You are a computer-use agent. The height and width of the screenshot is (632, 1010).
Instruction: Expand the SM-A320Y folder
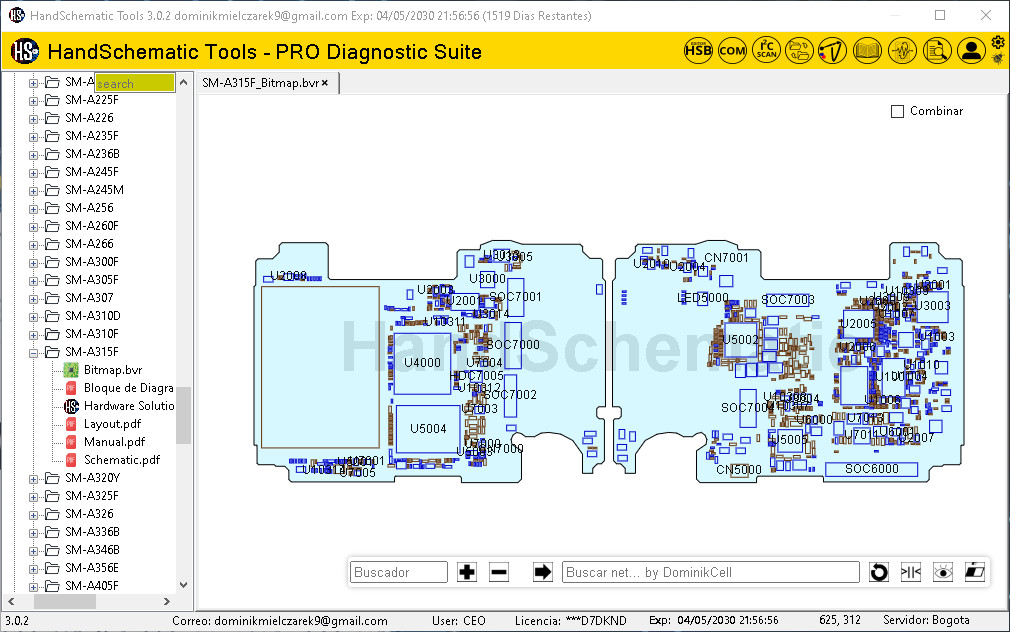pyautogui.click(x=33, y=479)
